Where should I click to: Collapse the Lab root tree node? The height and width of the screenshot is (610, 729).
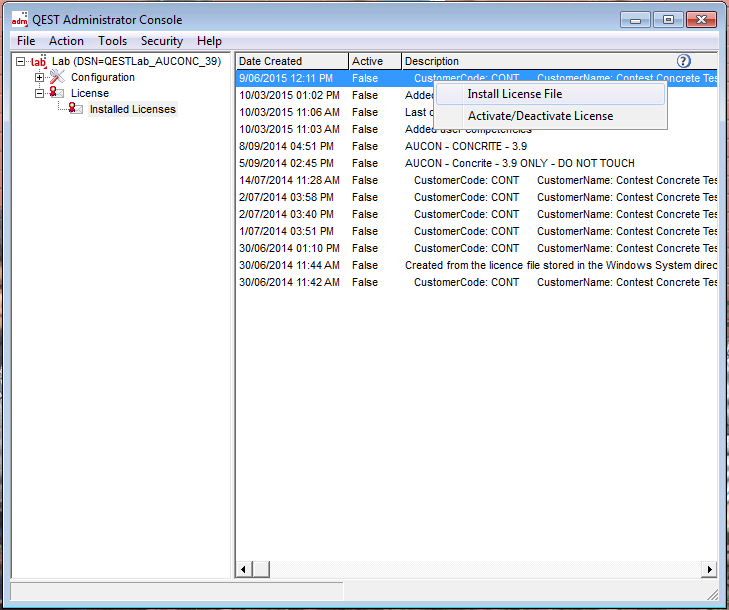tap(21, 61)
